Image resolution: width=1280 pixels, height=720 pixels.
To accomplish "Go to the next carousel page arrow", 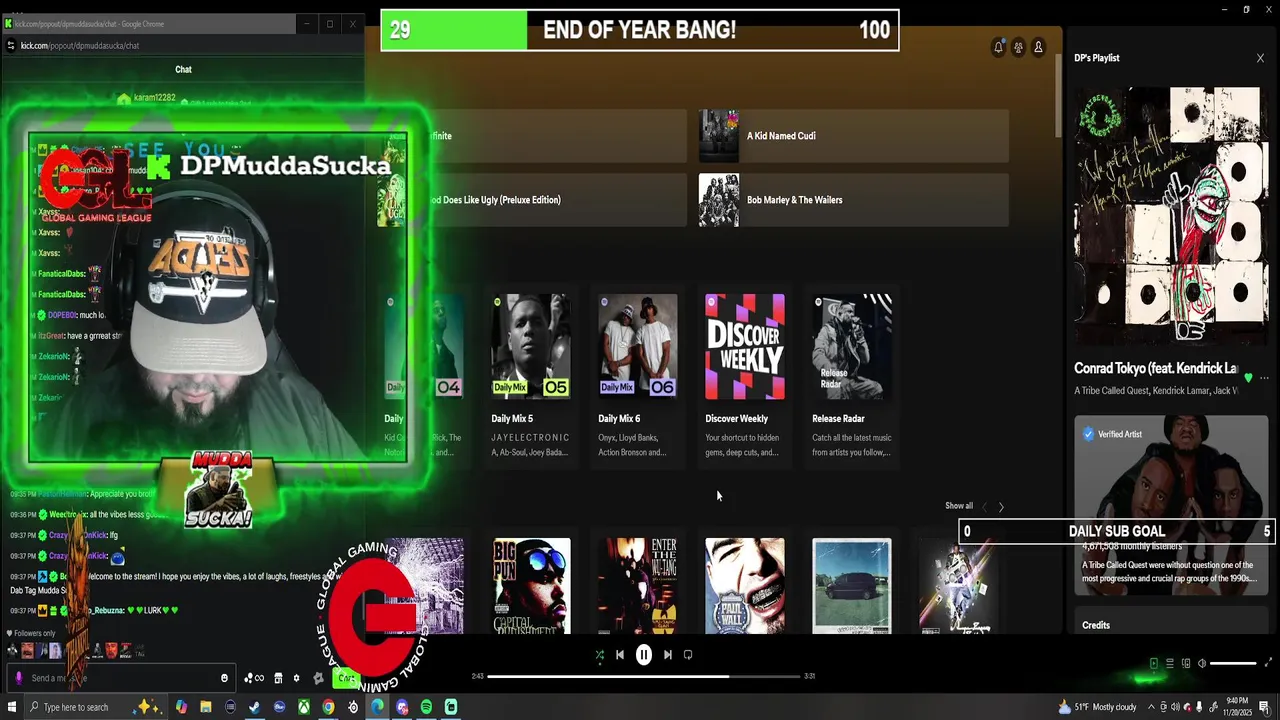I will tap(1001, 507).
